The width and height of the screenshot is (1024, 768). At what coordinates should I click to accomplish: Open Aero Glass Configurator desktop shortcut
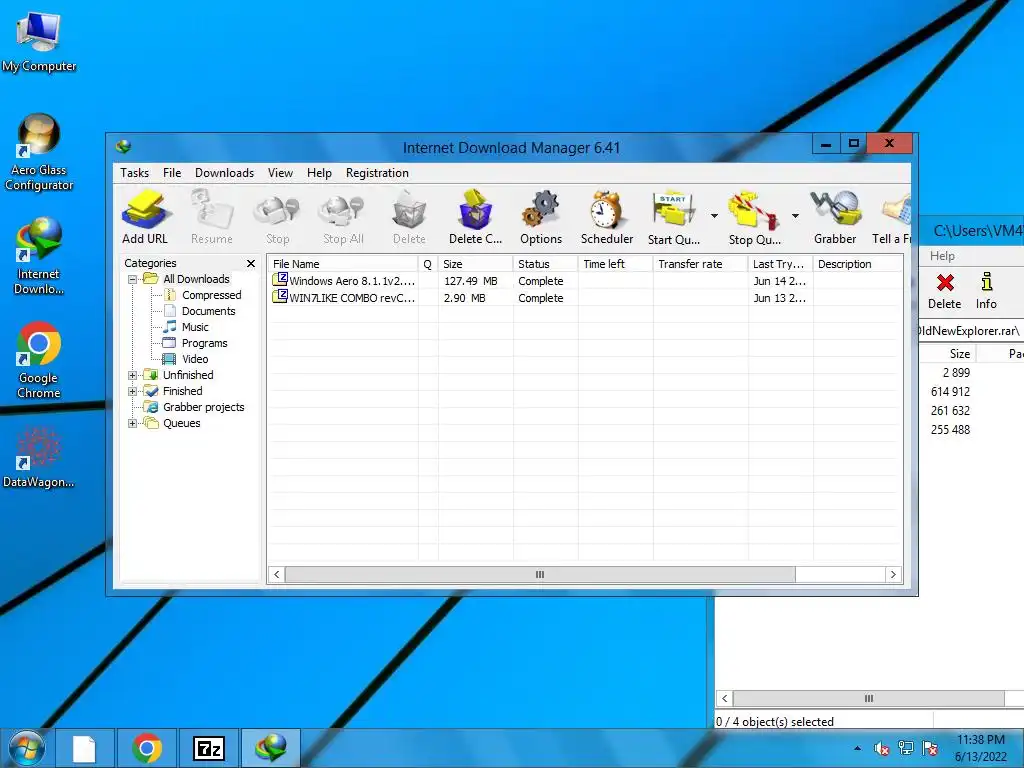point(39,153)
